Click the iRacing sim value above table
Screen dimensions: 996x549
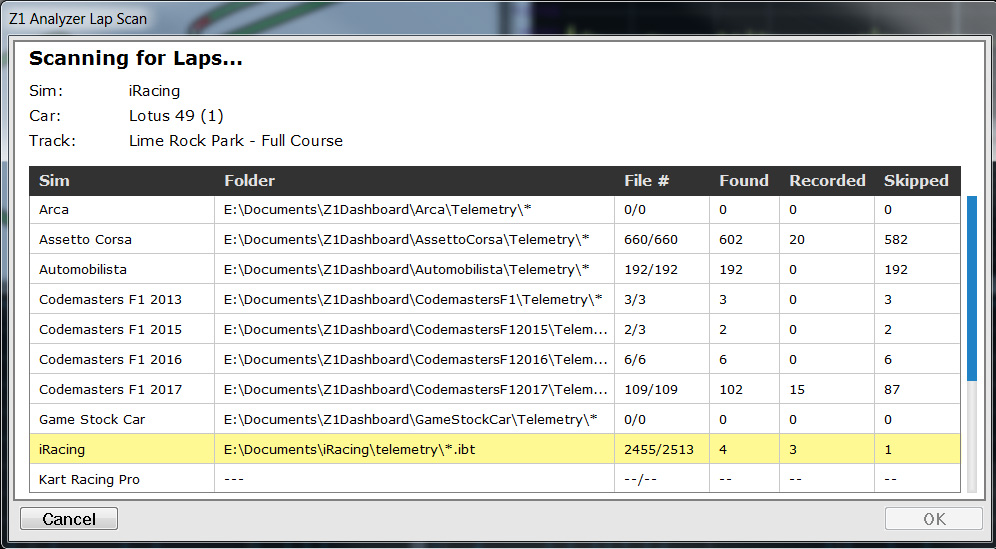coord(154,91)
